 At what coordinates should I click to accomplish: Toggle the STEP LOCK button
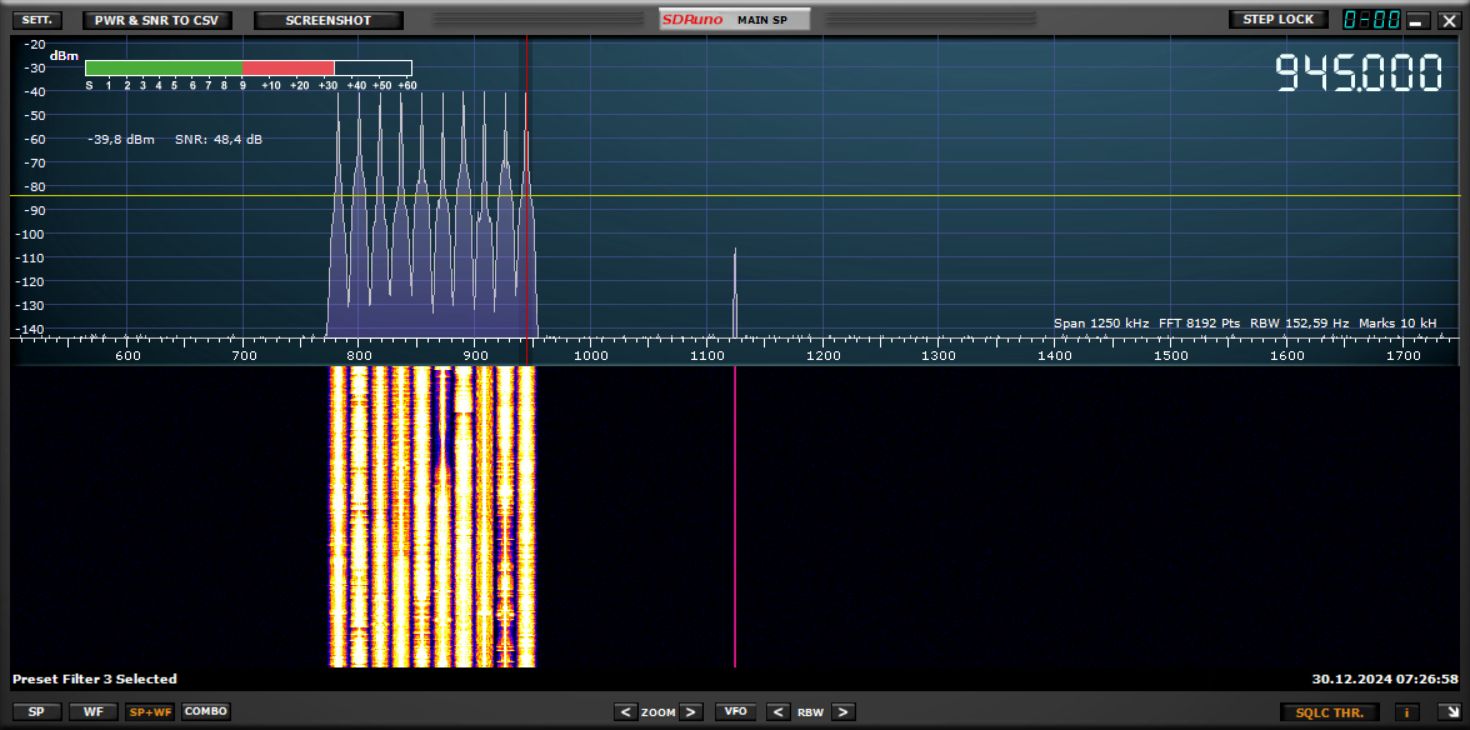pos(1278,20)
